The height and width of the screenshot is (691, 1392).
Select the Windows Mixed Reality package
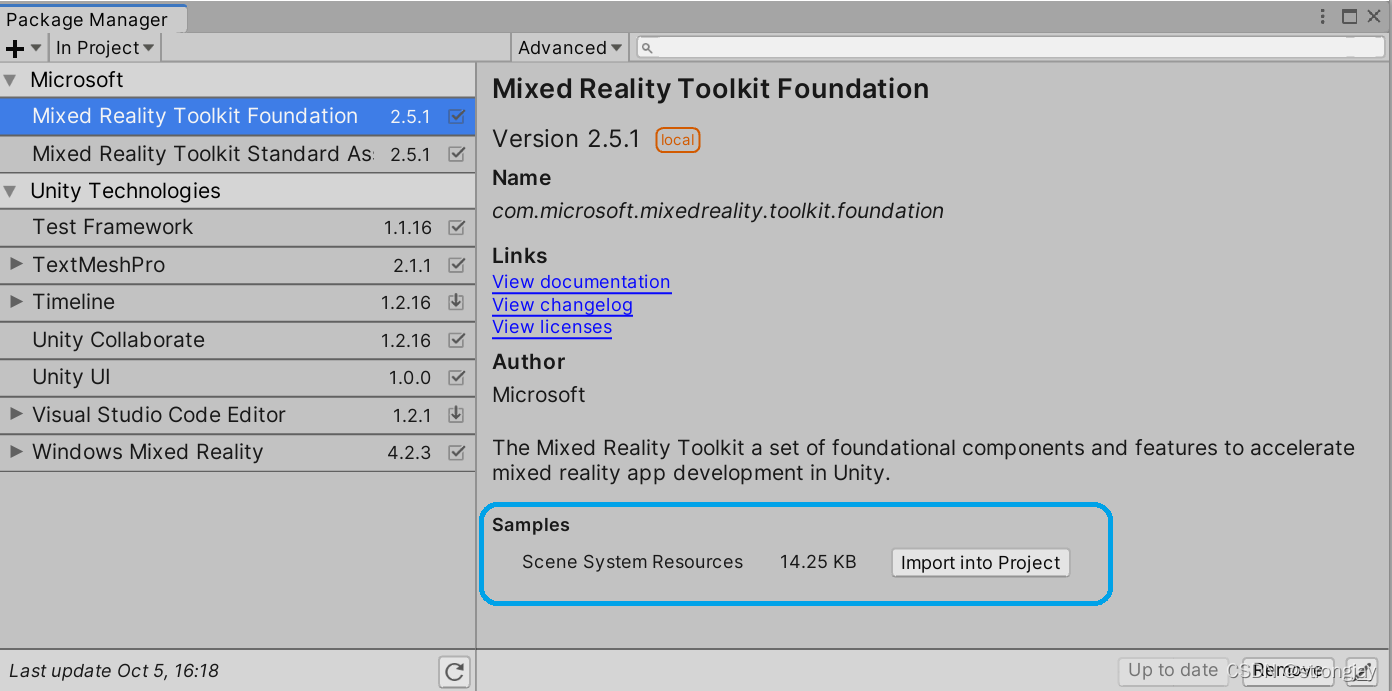[237, 452]
